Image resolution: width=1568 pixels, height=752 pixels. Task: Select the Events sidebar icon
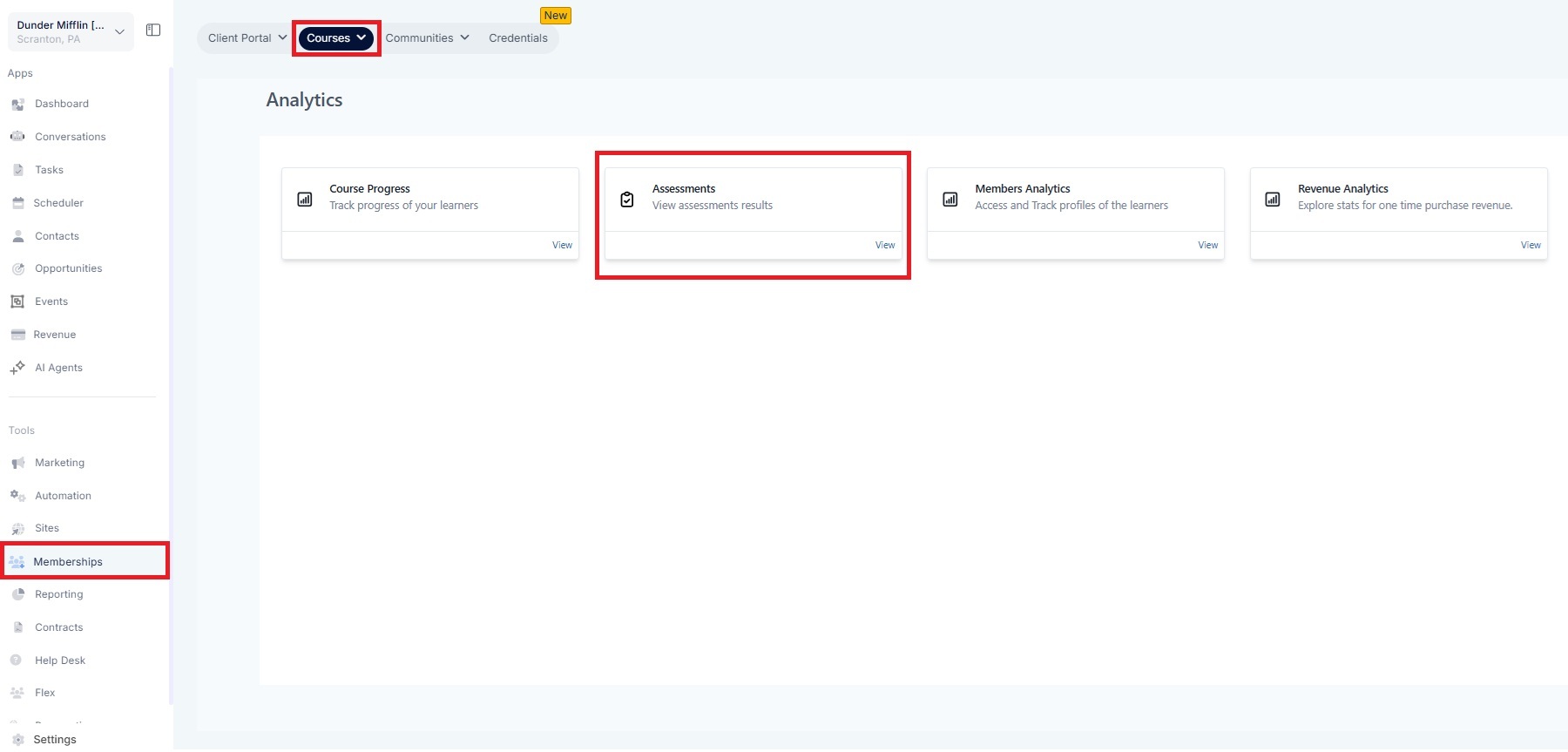[17, 301]
